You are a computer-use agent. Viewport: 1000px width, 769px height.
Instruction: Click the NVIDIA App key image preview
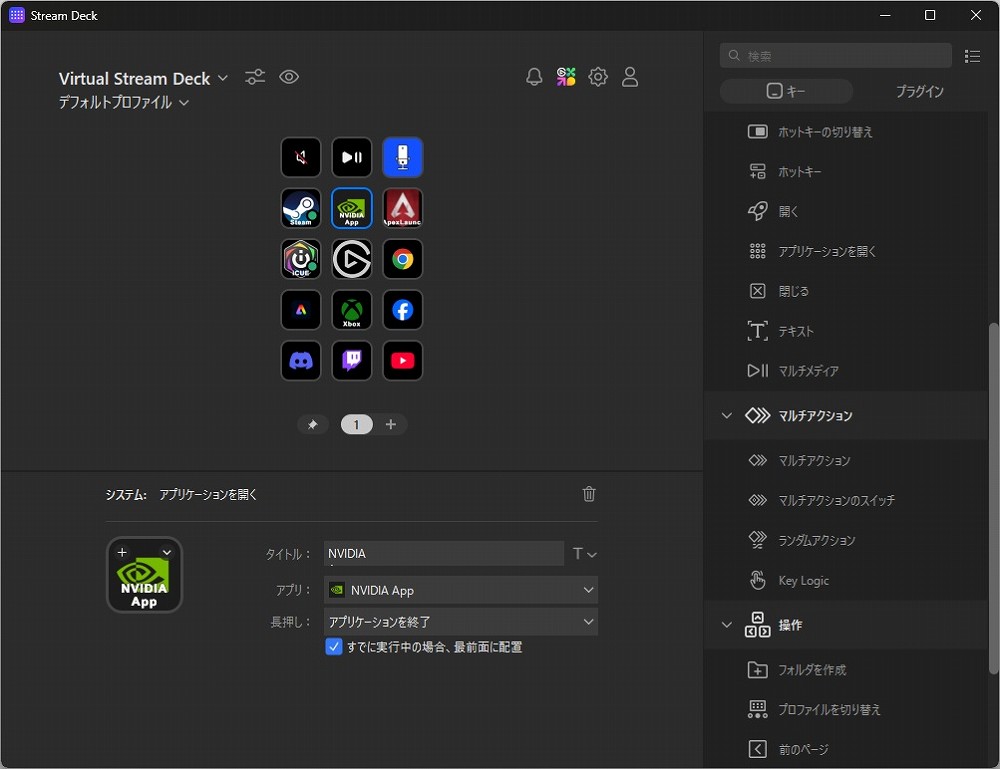pyautogui.click(x=144, y=575)
